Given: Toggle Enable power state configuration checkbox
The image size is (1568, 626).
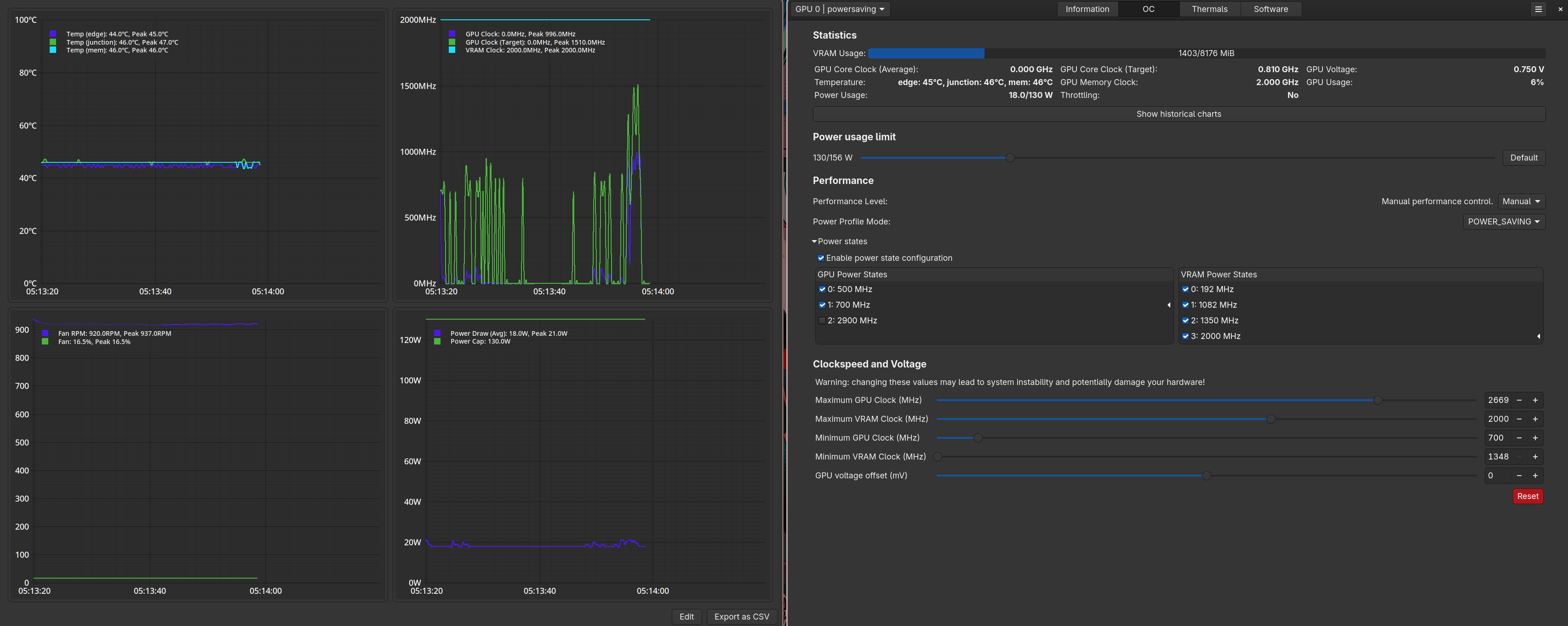Looking at the screenshot, I should [821, 258].
